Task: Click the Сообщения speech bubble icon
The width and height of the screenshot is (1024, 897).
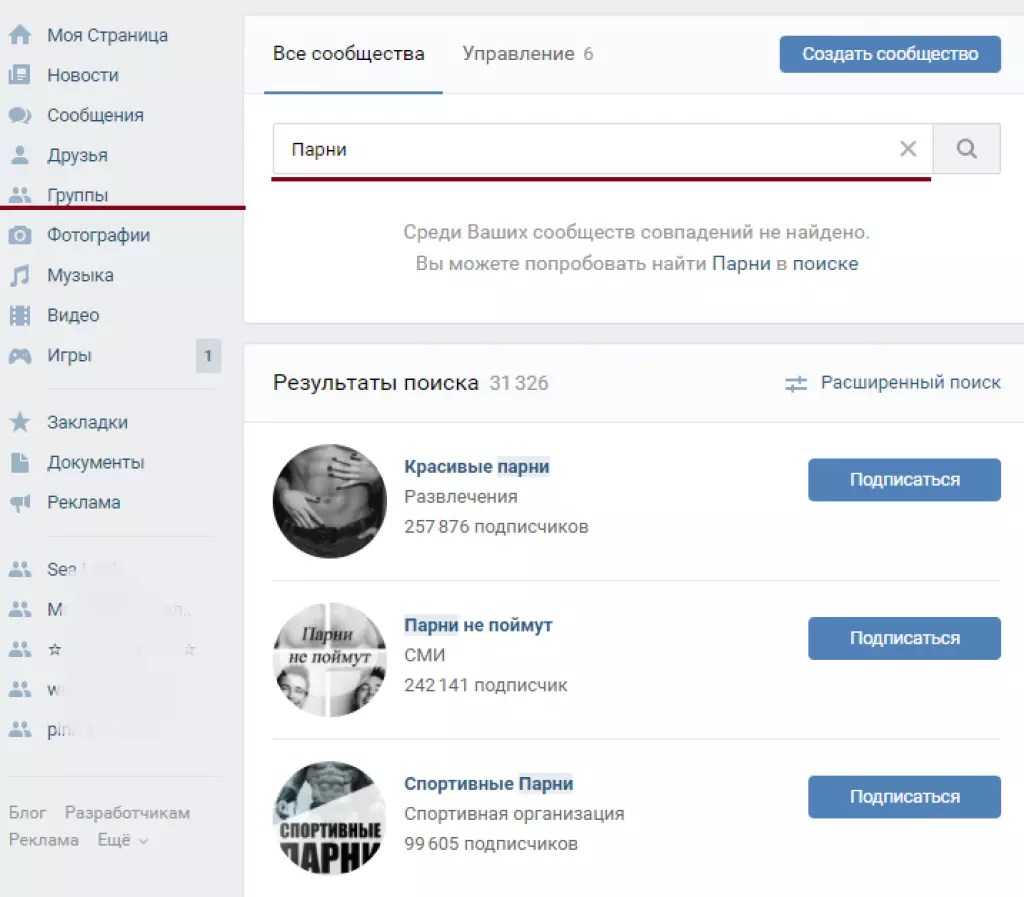Action: point(19,115)
